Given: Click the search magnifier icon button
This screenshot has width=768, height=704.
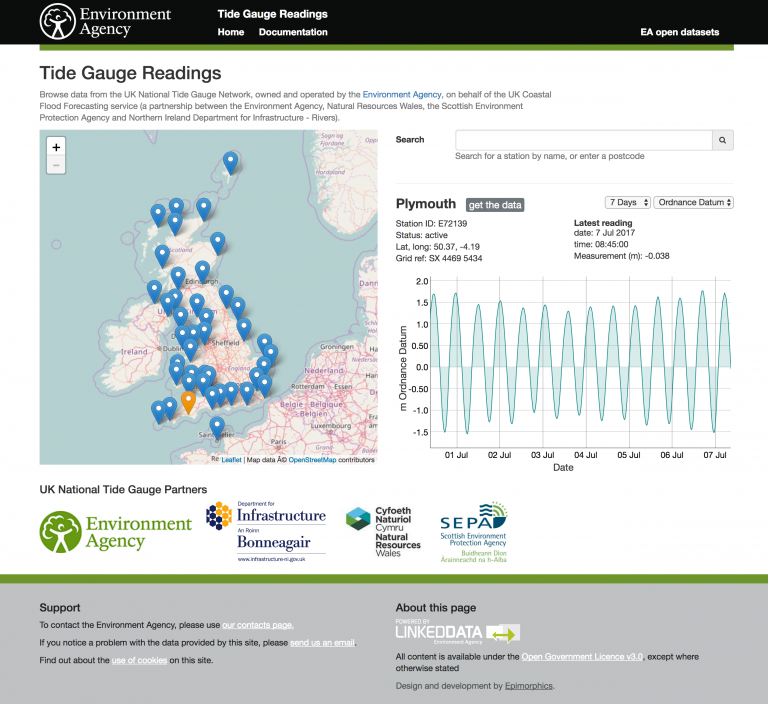Looking at the screenshot, I should 722,140.
